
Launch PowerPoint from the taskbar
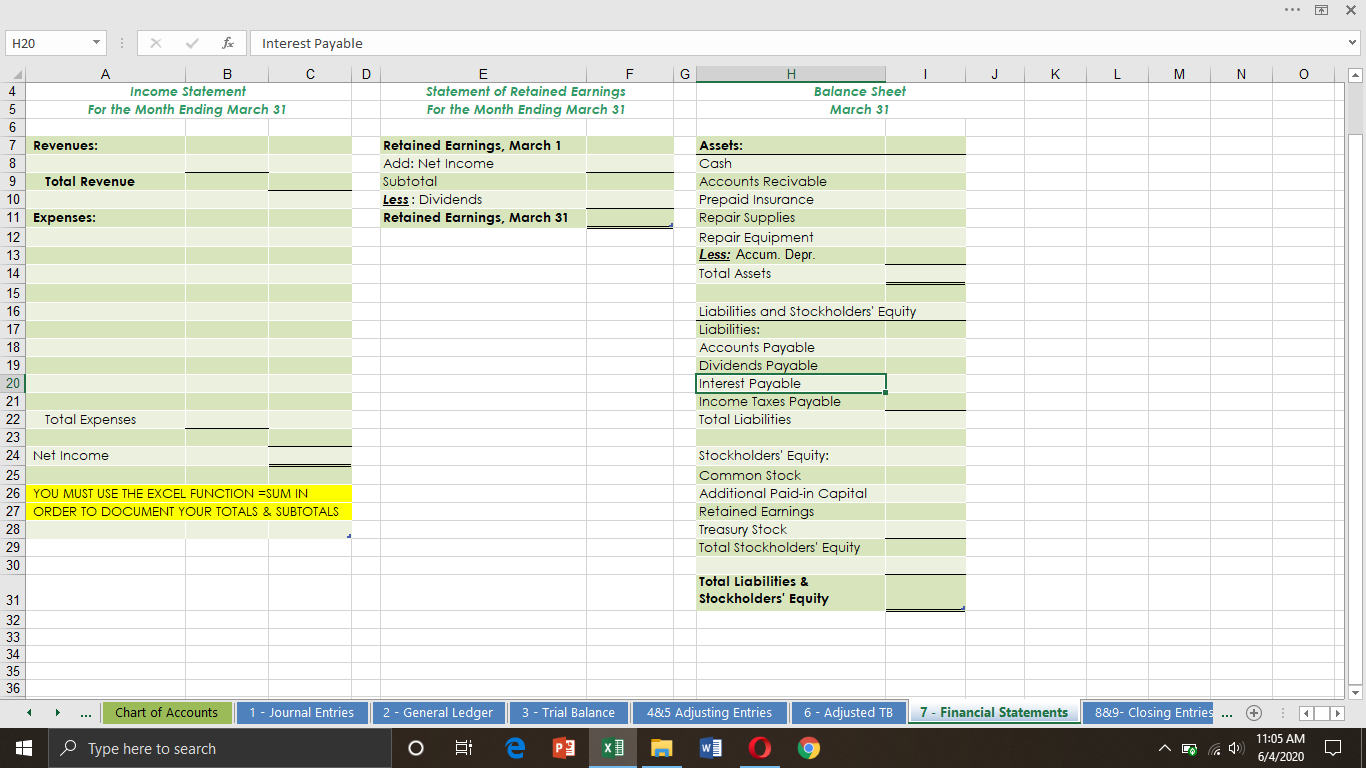563,747
